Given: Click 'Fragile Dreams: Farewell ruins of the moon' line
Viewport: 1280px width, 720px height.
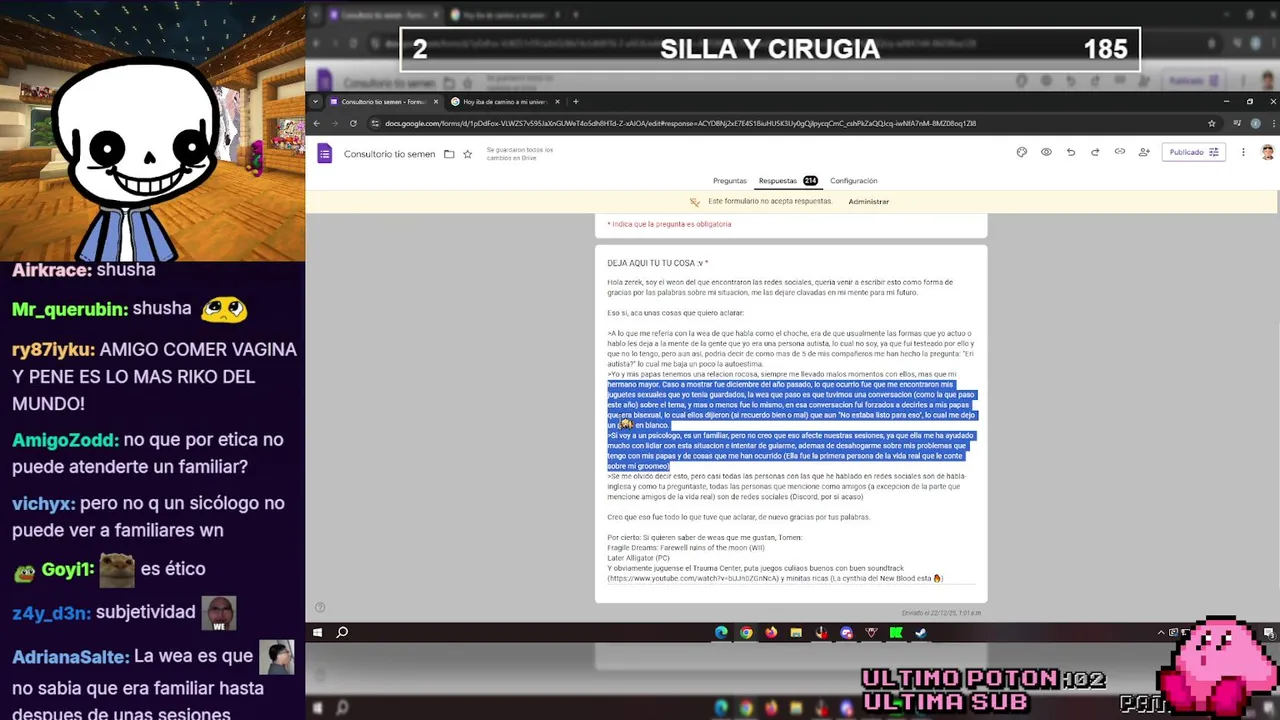Looking at the screenshot, I should (686, 548).
